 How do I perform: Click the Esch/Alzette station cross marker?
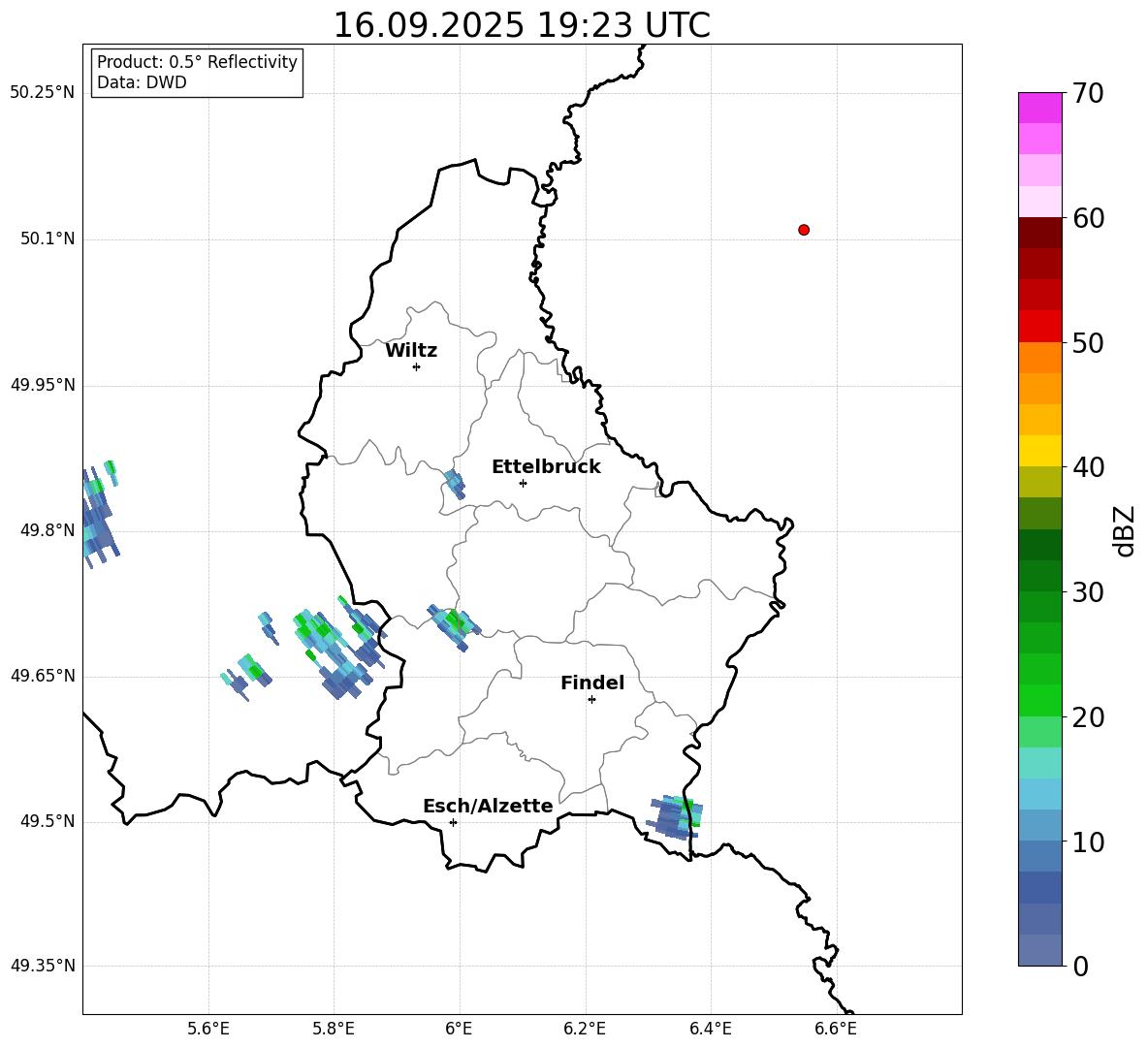click(453, 822)
